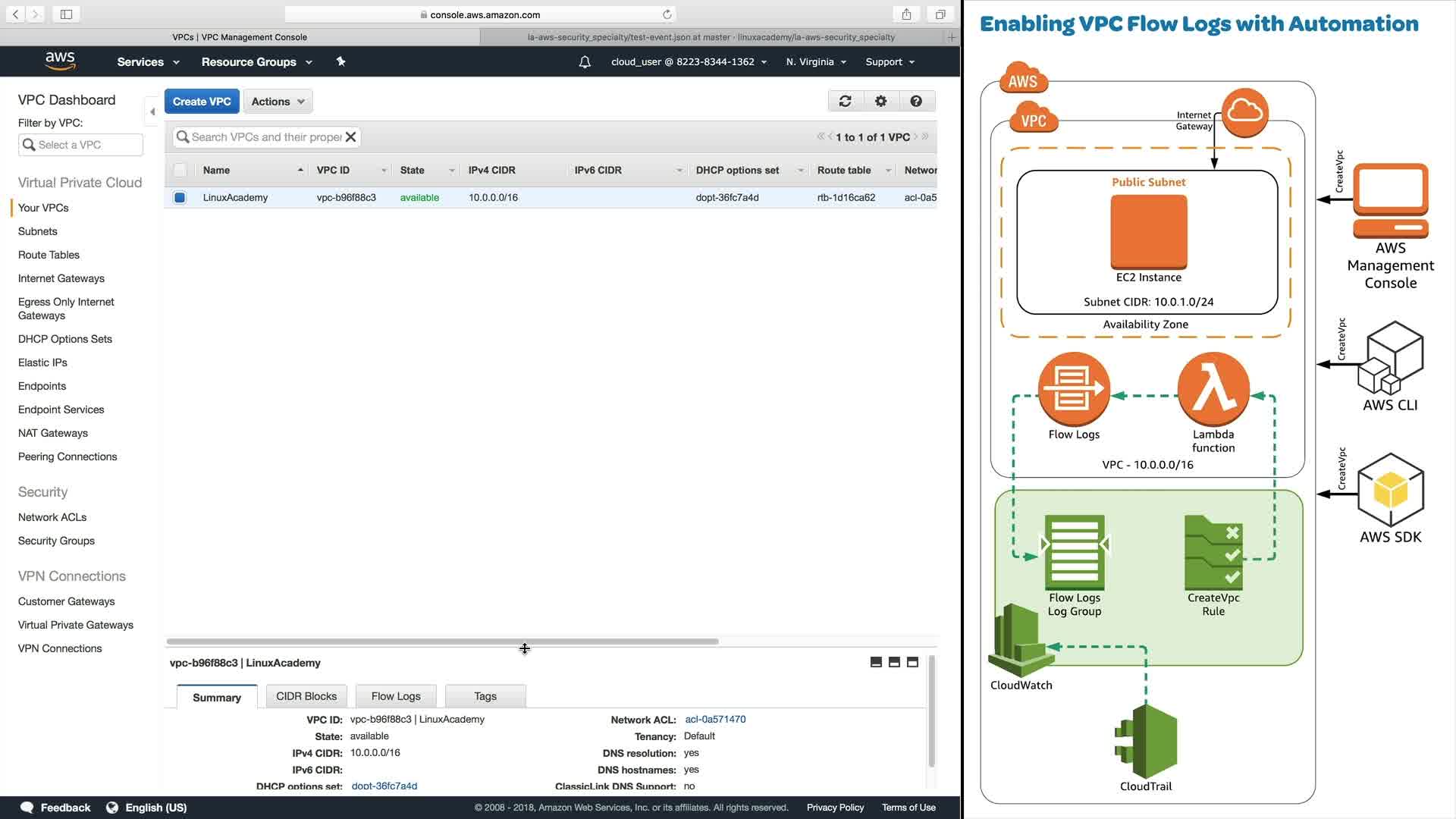The height and width of the screenshot is (819, 1456).
Task: Deselect the LinuxAcademy VPC checkbox
Action: coord(180,198)
